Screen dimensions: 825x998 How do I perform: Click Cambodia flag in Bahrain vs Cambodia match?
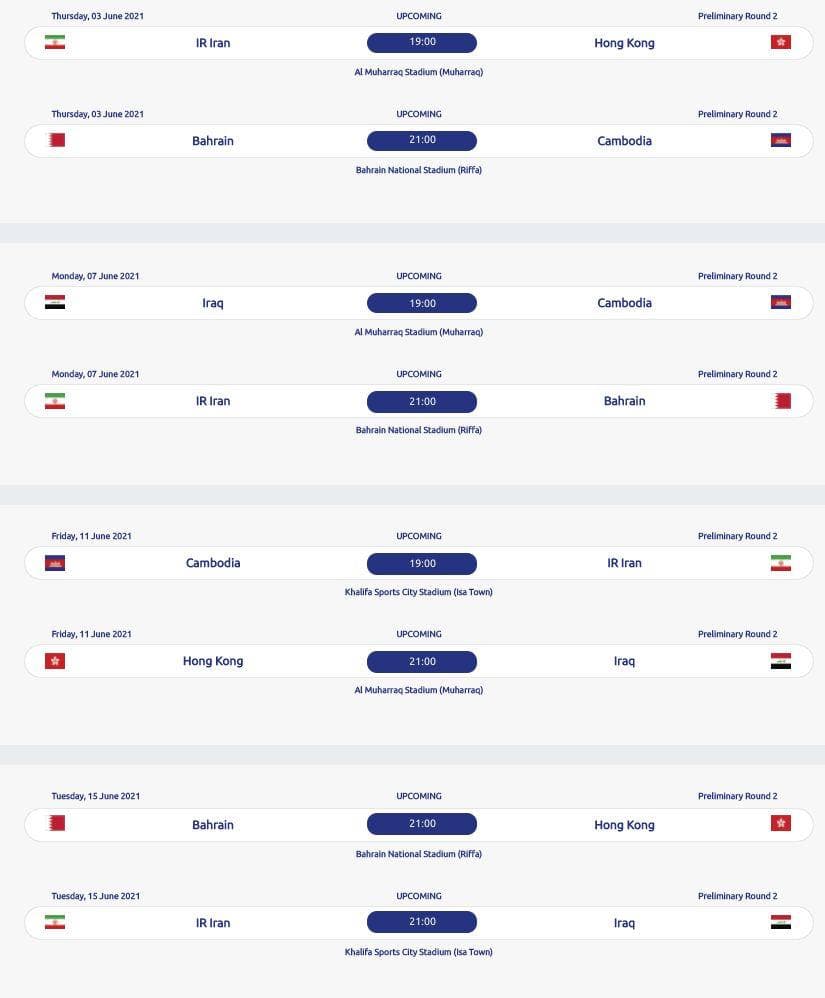(x=780, y=140)
